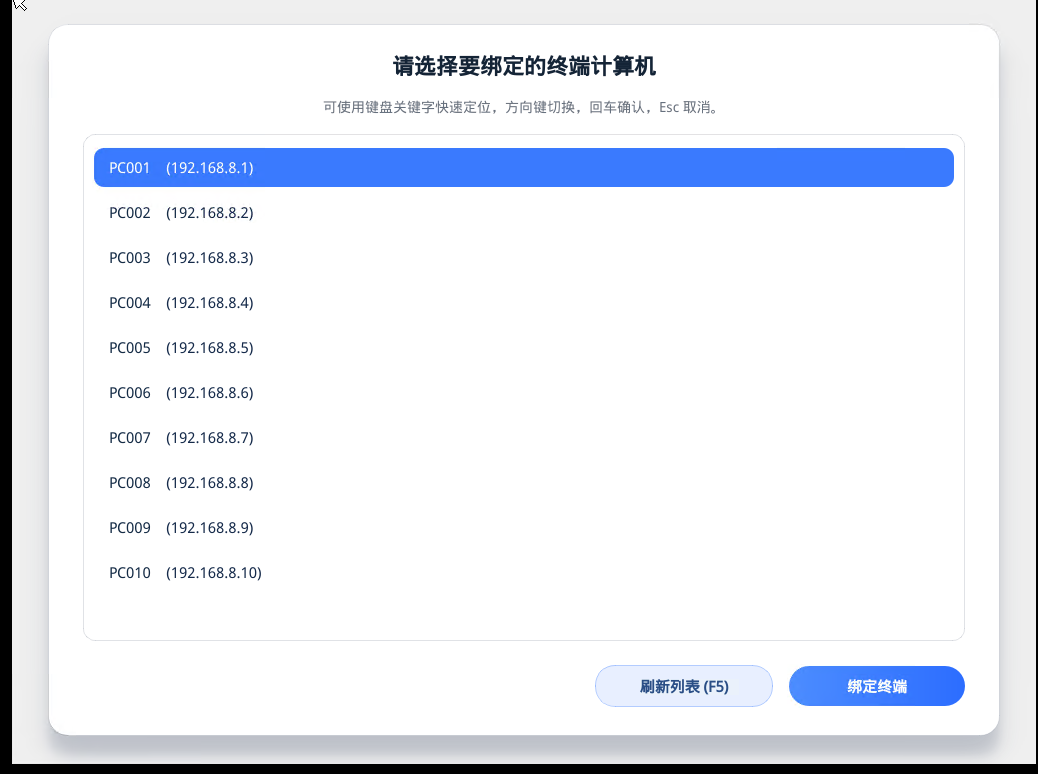Viewport: 1038px width, 774px height.
Task: Click the IP address text of PC002
Action: click(209, 212)
